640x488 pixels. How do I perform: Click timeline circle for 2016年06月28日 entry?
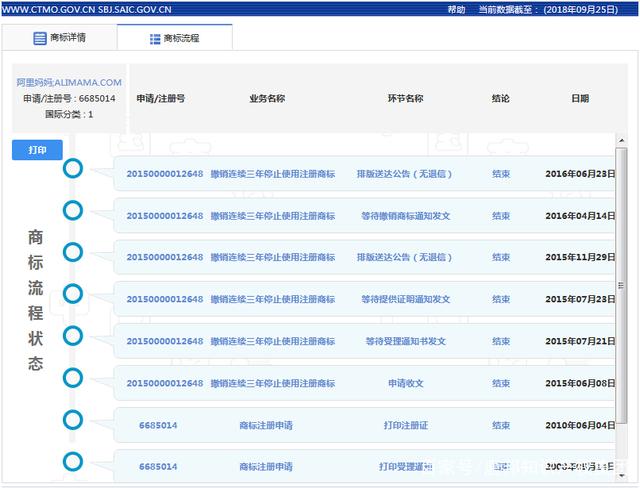pos(73,168)
